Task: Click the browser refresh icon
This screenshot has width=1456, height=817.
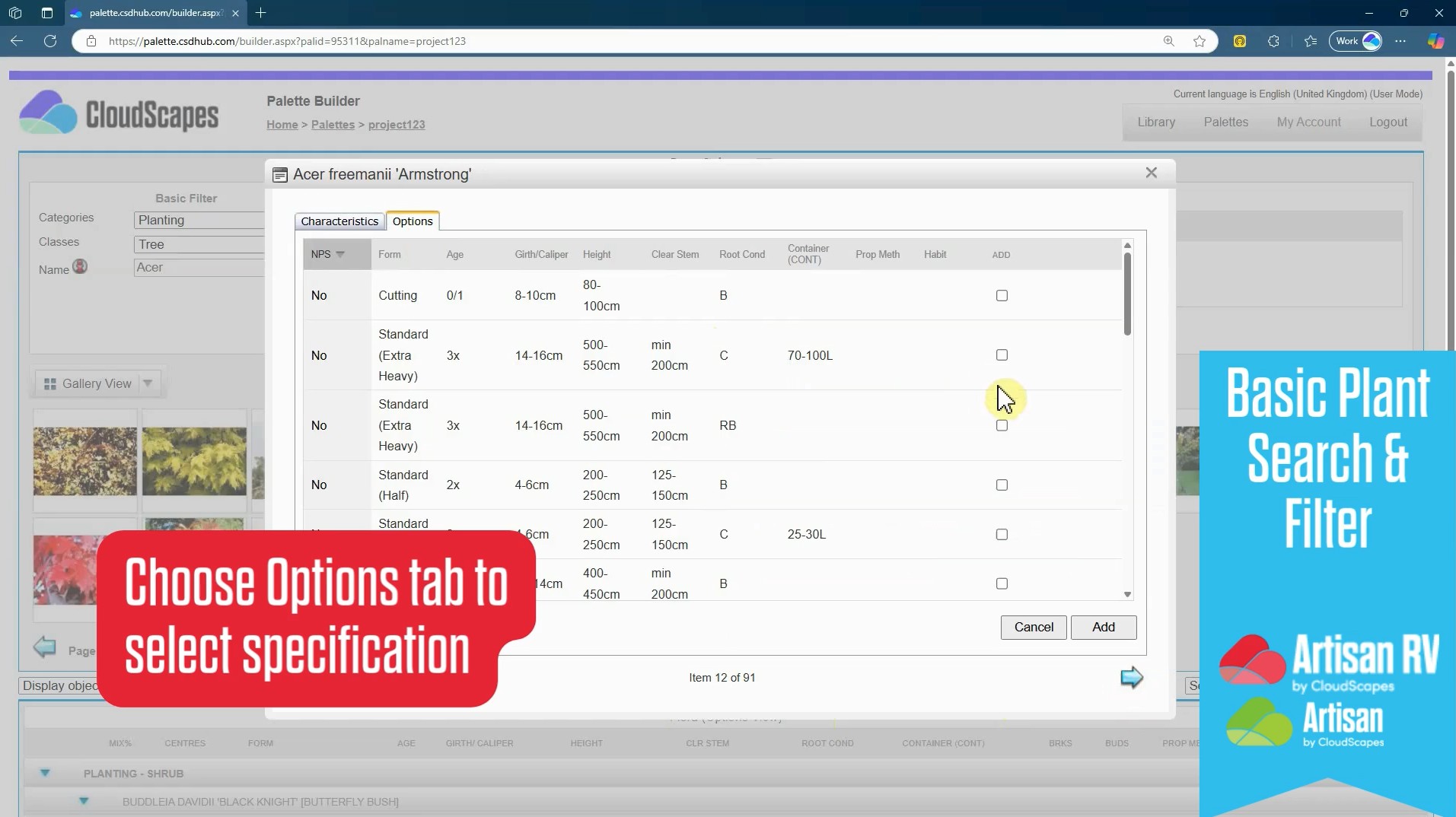Action: tap(50, 41)
